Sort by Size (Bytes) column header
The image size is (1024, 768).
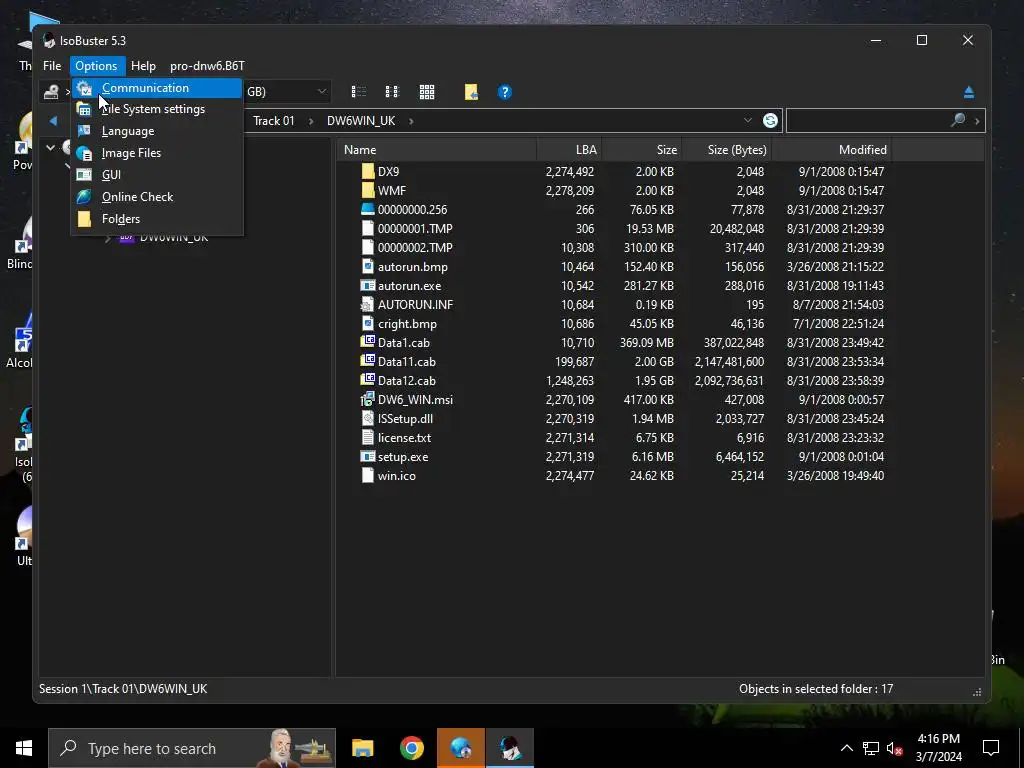click(726, 150)
